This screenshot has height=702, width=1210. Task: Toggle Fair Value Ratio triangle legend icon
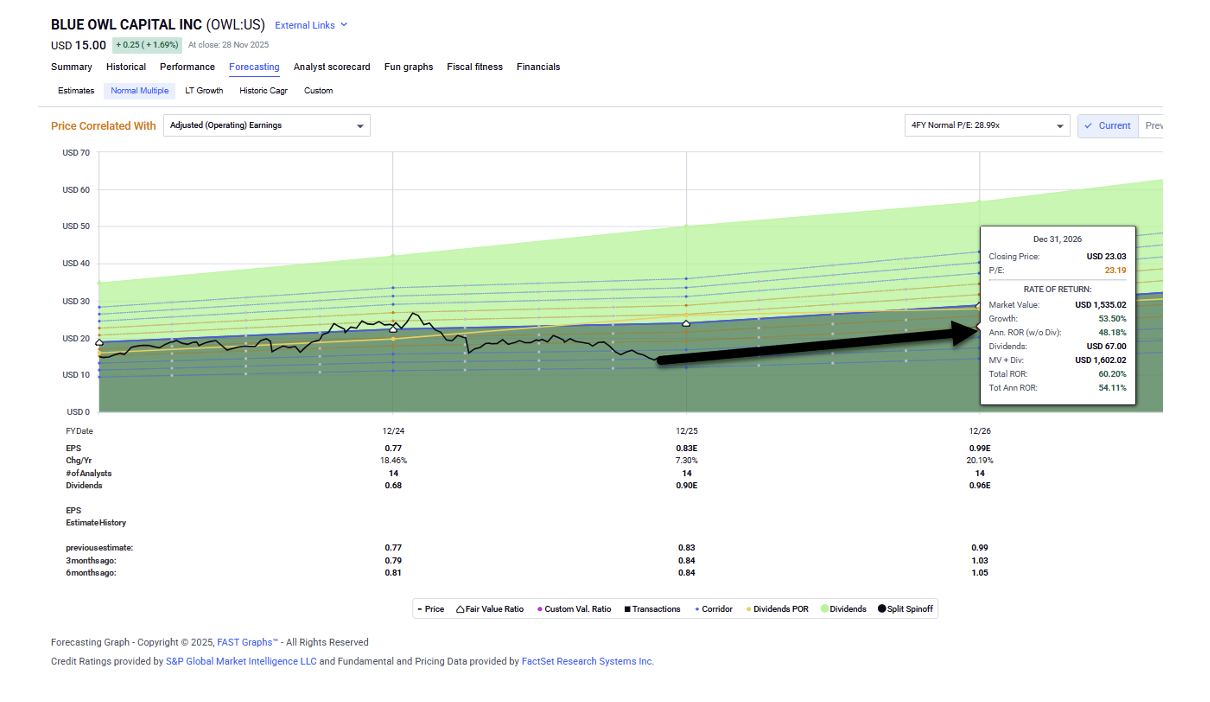[461, 609]
